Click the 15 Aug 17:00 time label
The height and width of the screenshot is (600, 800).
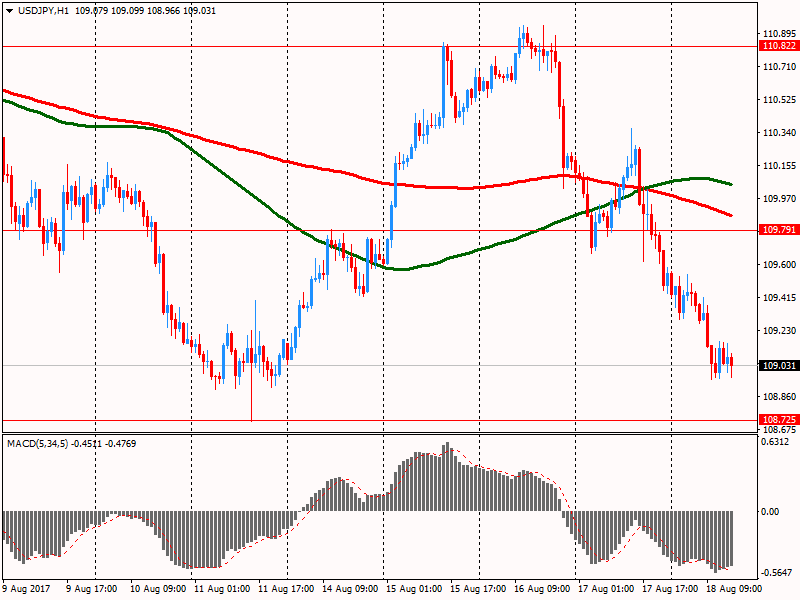478,589
